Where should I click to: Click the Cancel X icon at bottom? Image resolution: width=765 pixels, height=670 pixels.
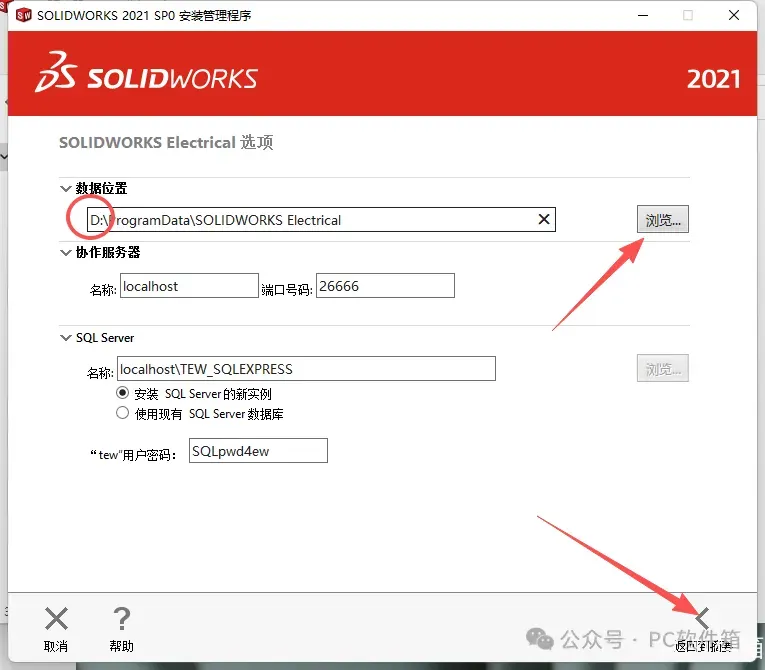(x=56, y=619)
